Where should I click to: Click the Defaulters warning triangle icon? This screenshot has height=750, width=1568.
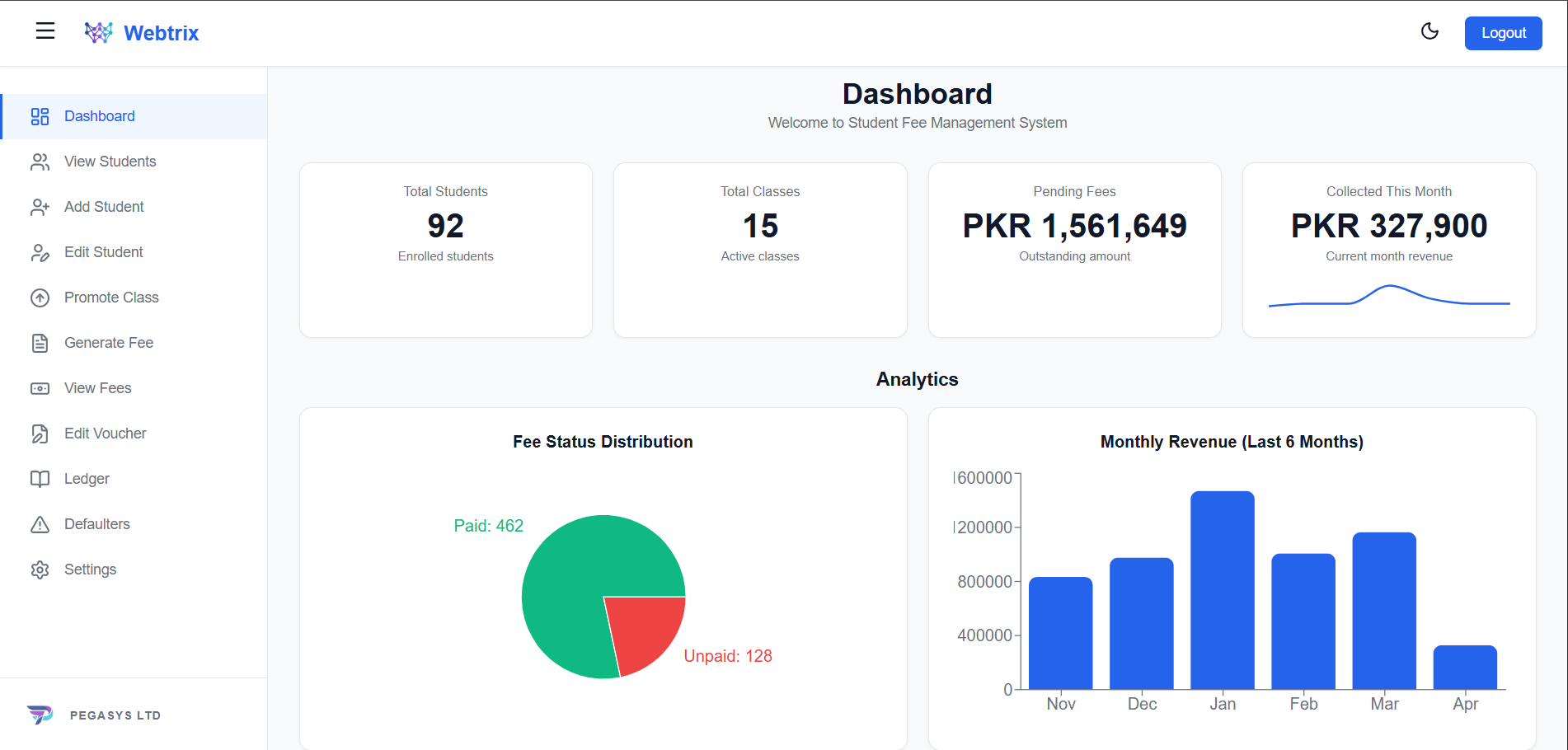coord(40,524)
